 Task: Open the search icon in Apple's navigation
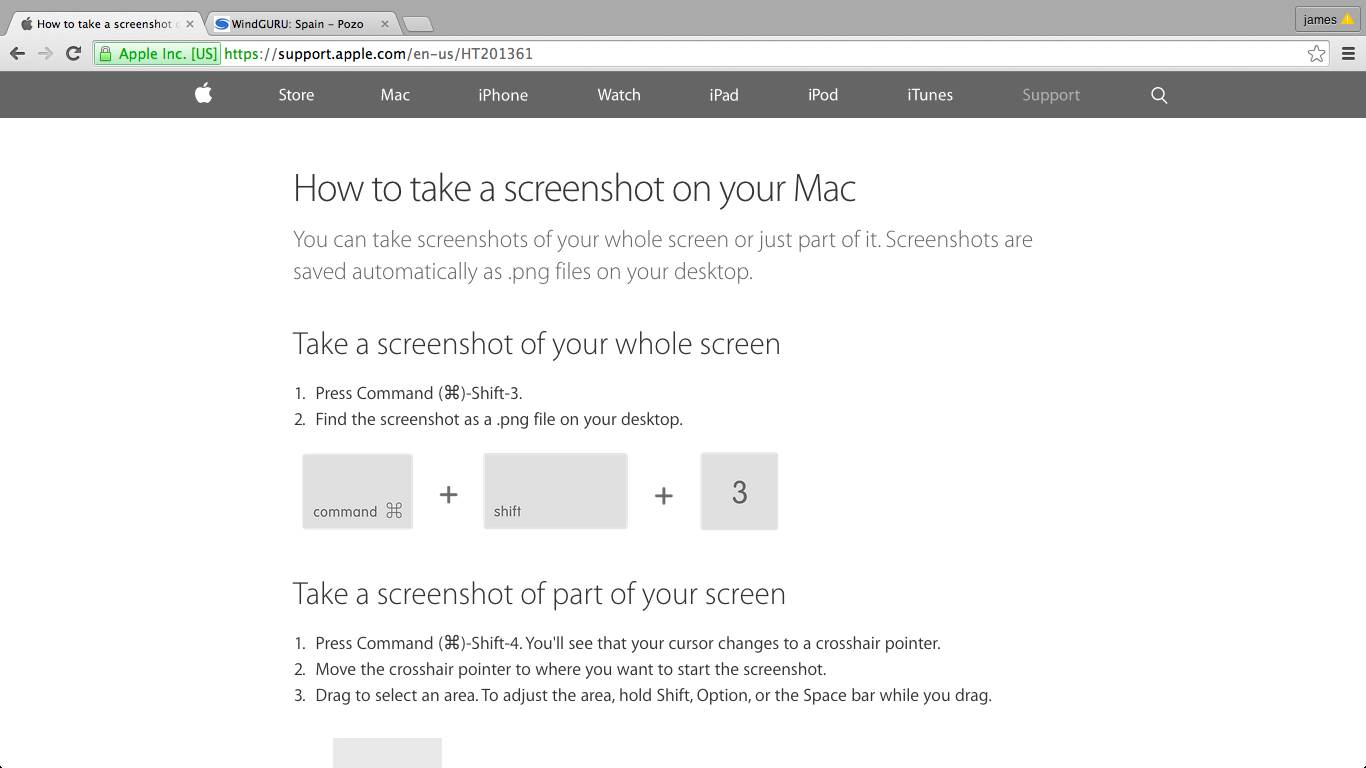click(1158, 95)
